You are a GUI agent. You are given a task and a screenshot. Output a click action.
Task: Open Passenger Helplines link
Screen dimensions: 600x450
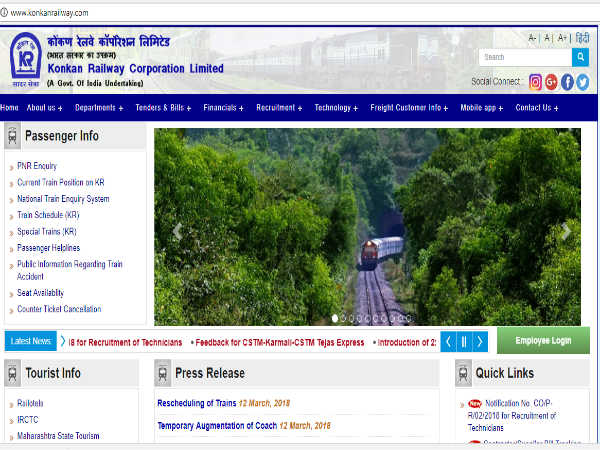coord(49,248)
